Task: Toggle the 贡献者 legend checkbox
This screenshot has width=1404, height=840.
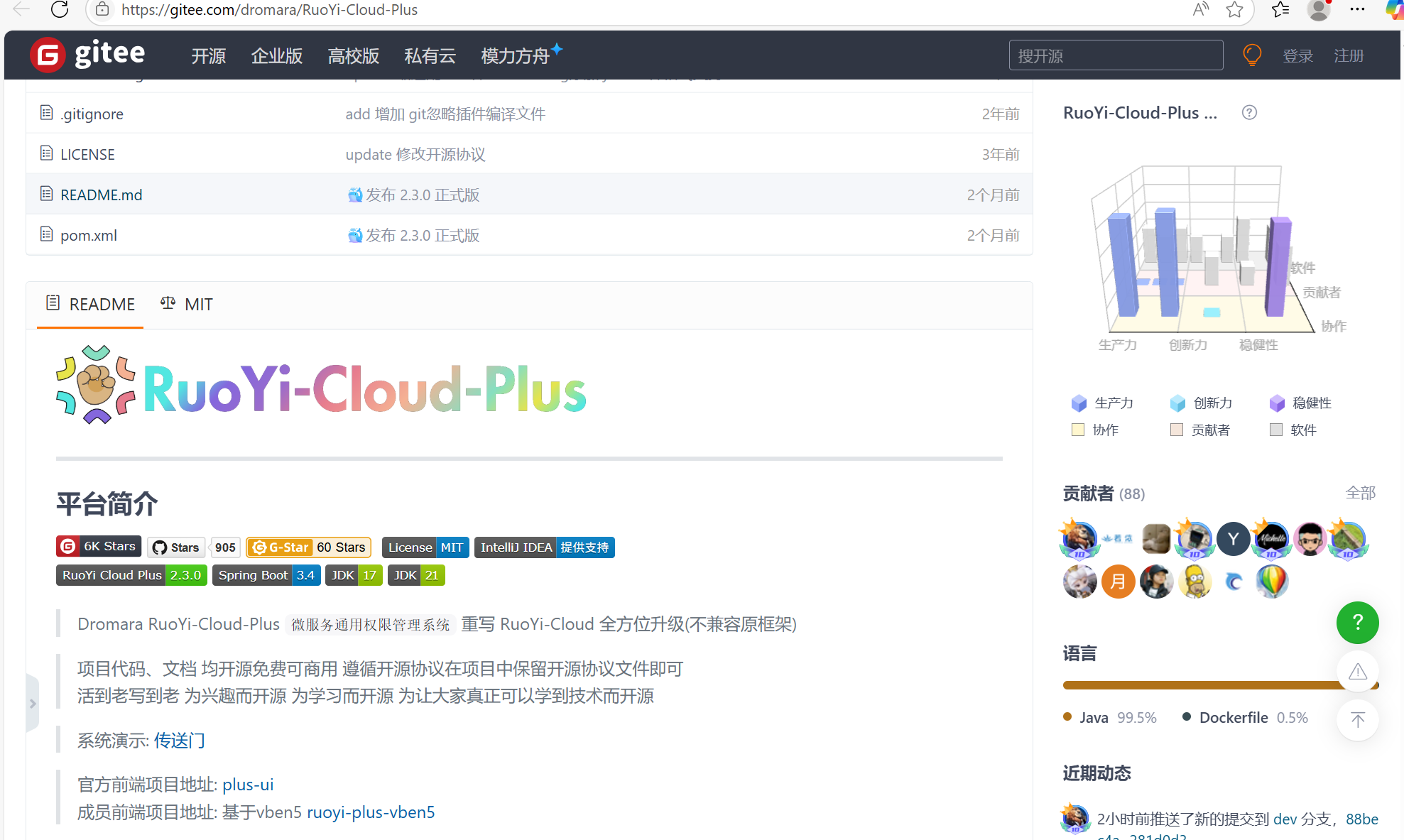Action: (x=1177, y=430)
